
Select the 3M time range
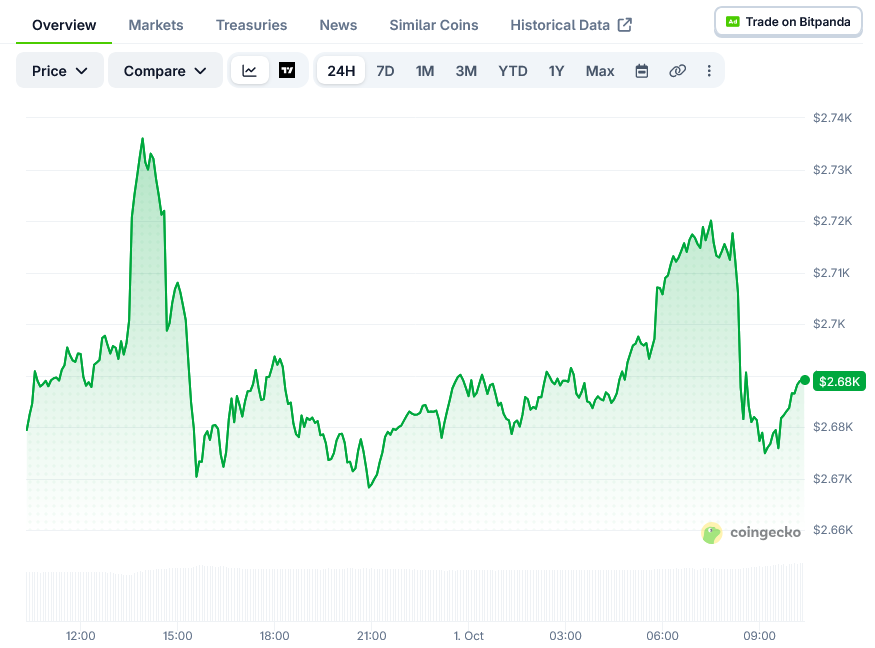(466, 71)
